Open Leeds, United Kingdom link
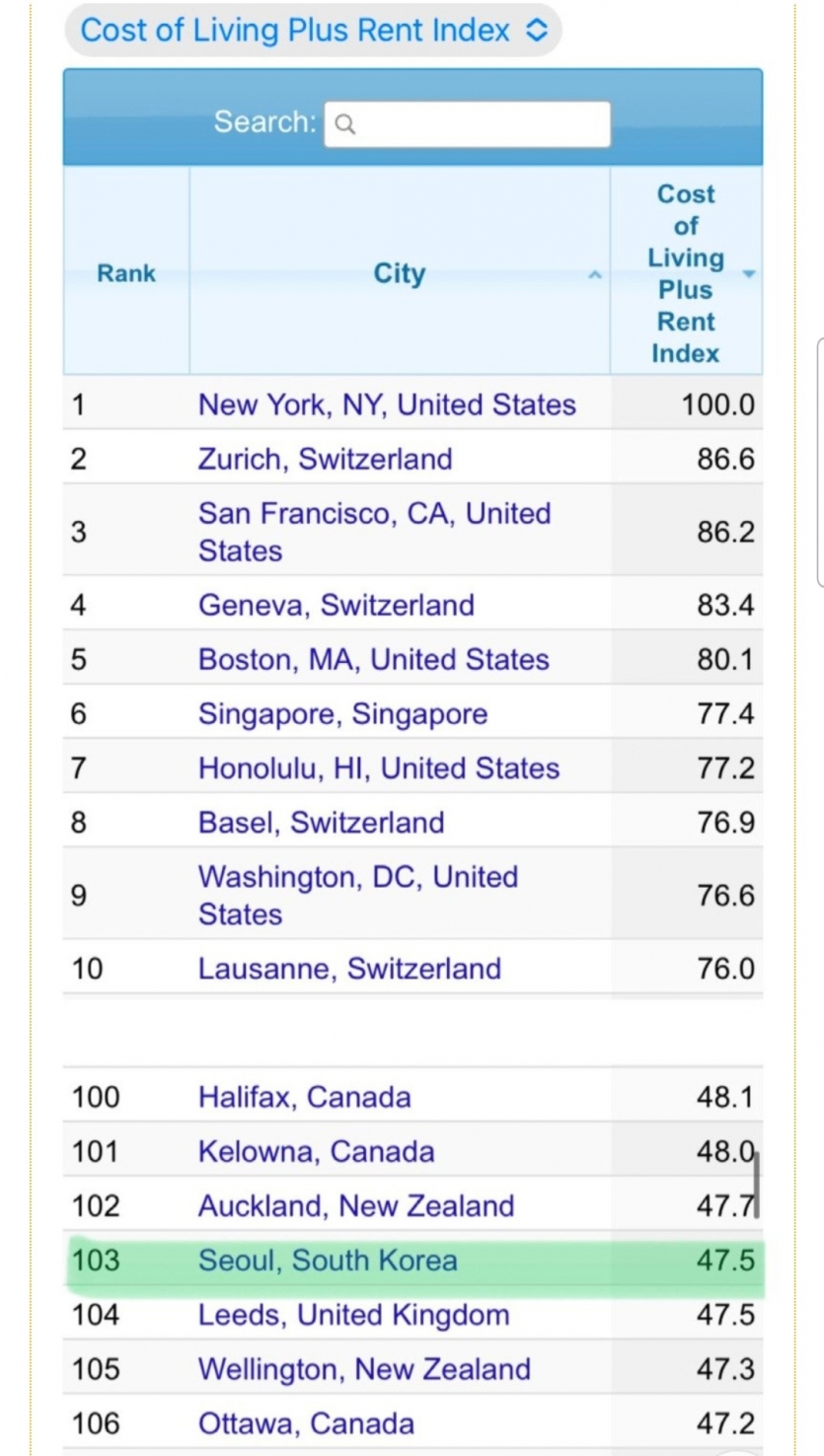824x1456 pixels. coord(354,1314)
